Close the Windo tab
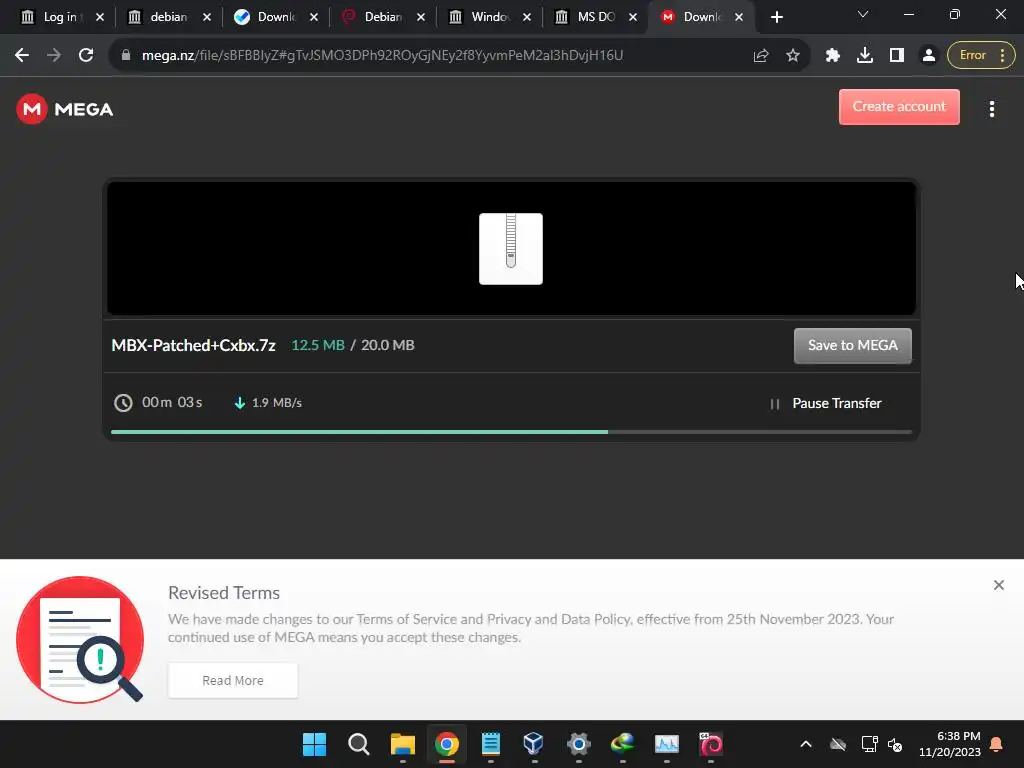The image size is (1024, 768). pyautogui.click(x=527, y=18)
